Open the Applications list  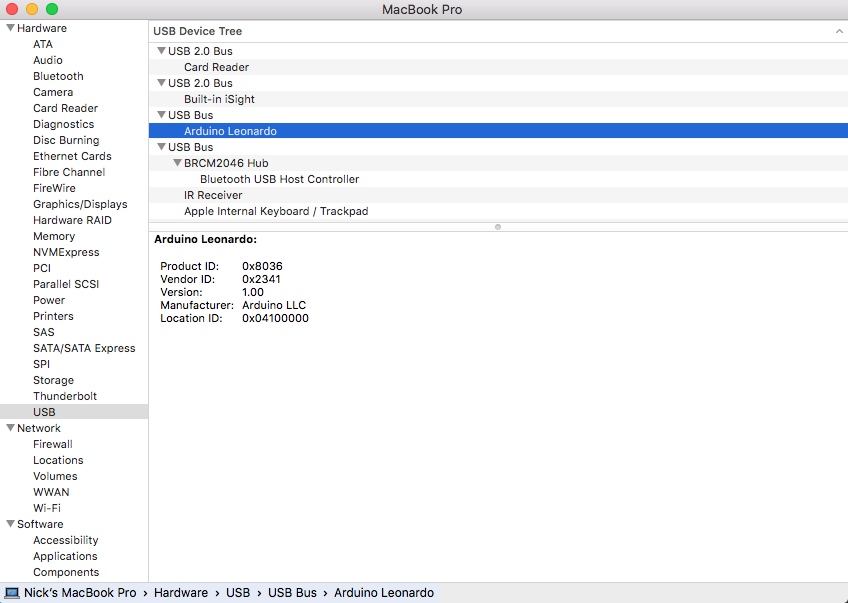click(65, 556)
